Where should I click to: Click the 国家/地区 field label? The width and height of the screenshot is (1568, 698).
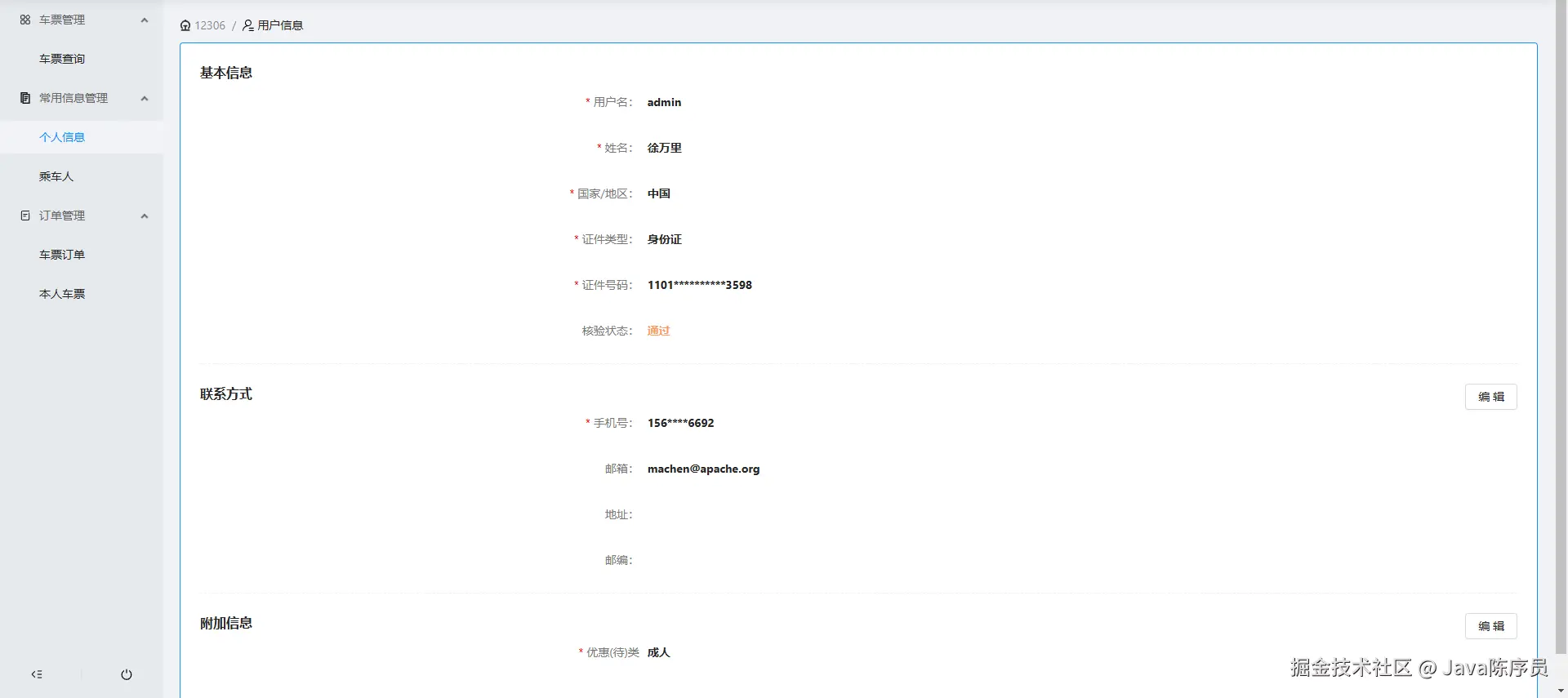604,193
